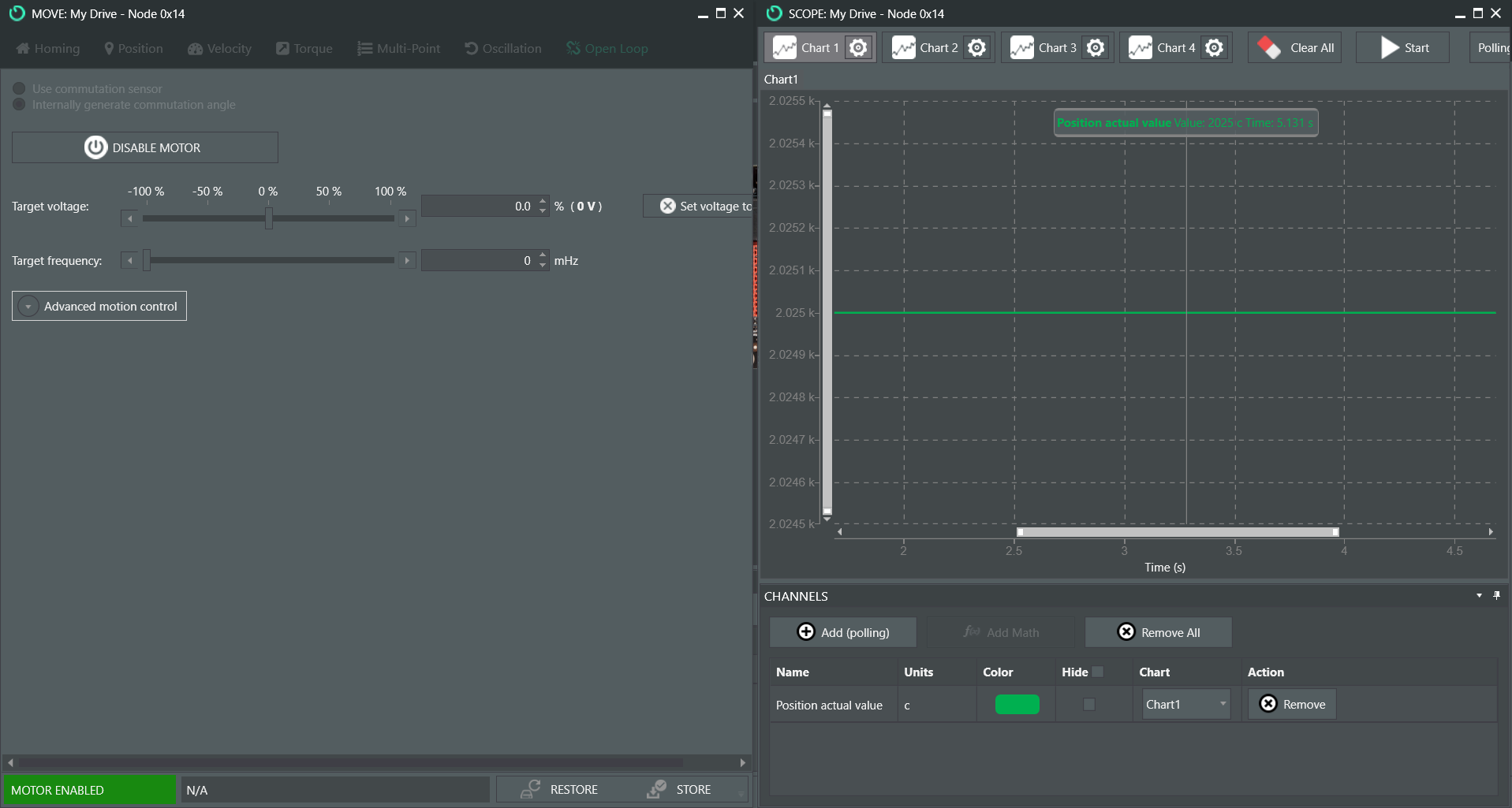Click the Chart 2 graph icon

tap(903, 48)
